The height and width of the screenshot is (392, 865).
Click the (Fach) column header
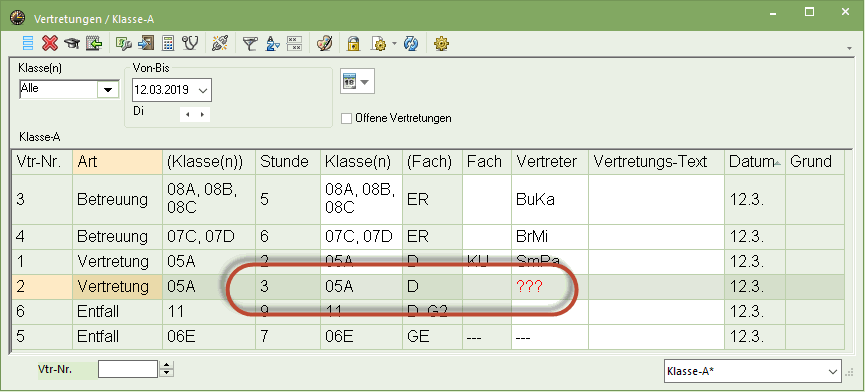(x=432, y=162)
